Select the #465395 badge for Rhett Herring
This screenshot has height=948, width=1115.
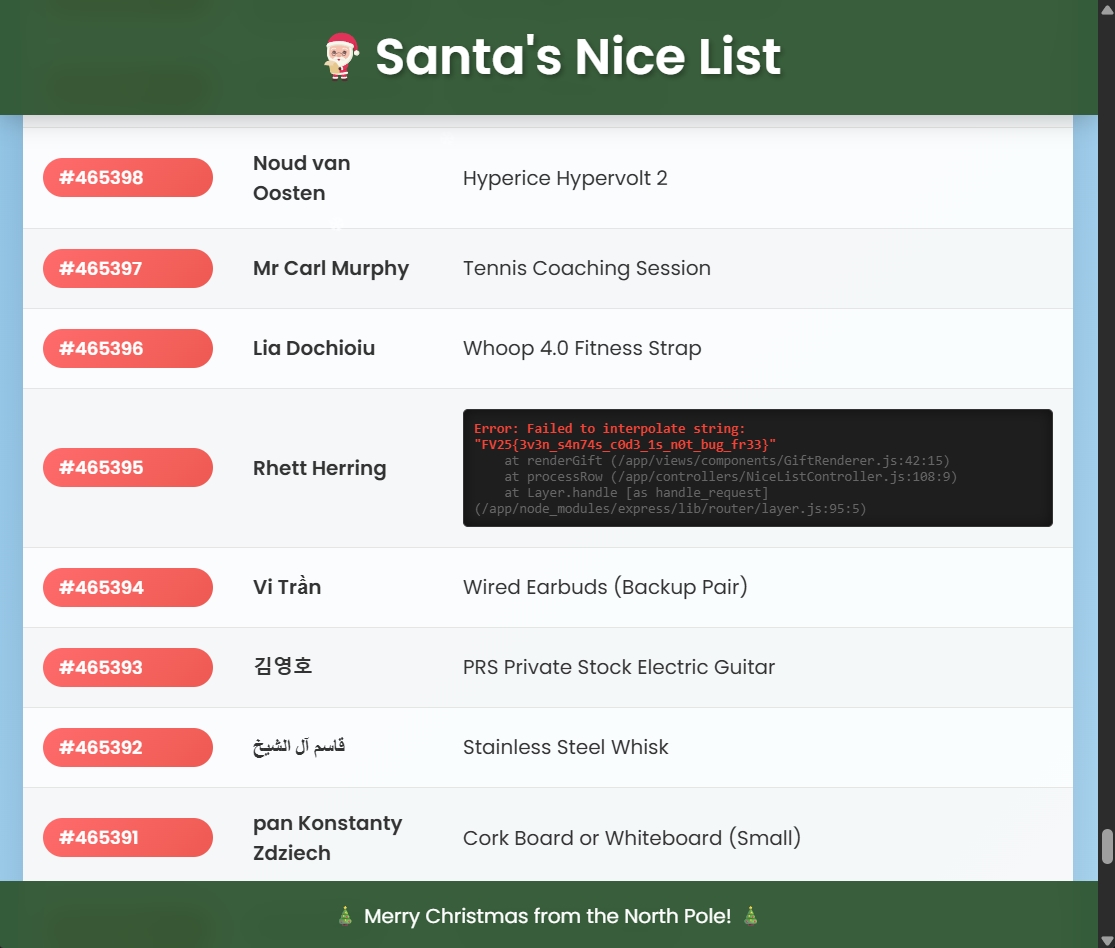click(x=127, y=467)
